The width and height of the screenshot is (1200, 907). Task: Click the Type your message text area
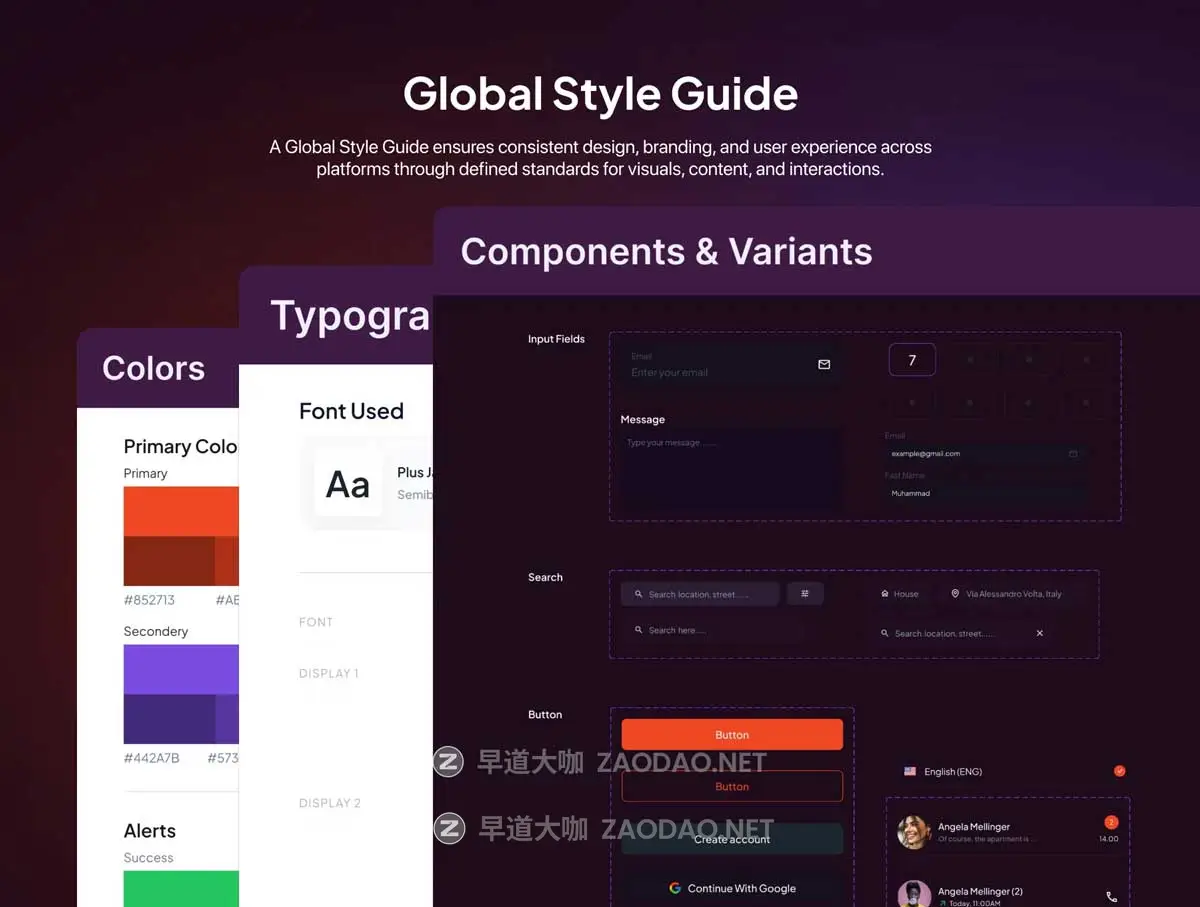tap(728, 470)
